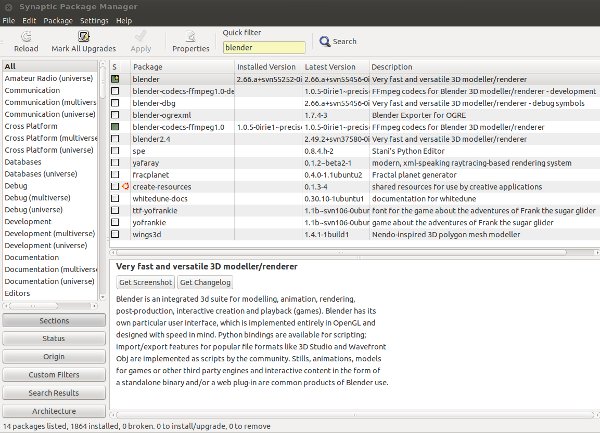Select the Documentation section

(x=50, y=257)
